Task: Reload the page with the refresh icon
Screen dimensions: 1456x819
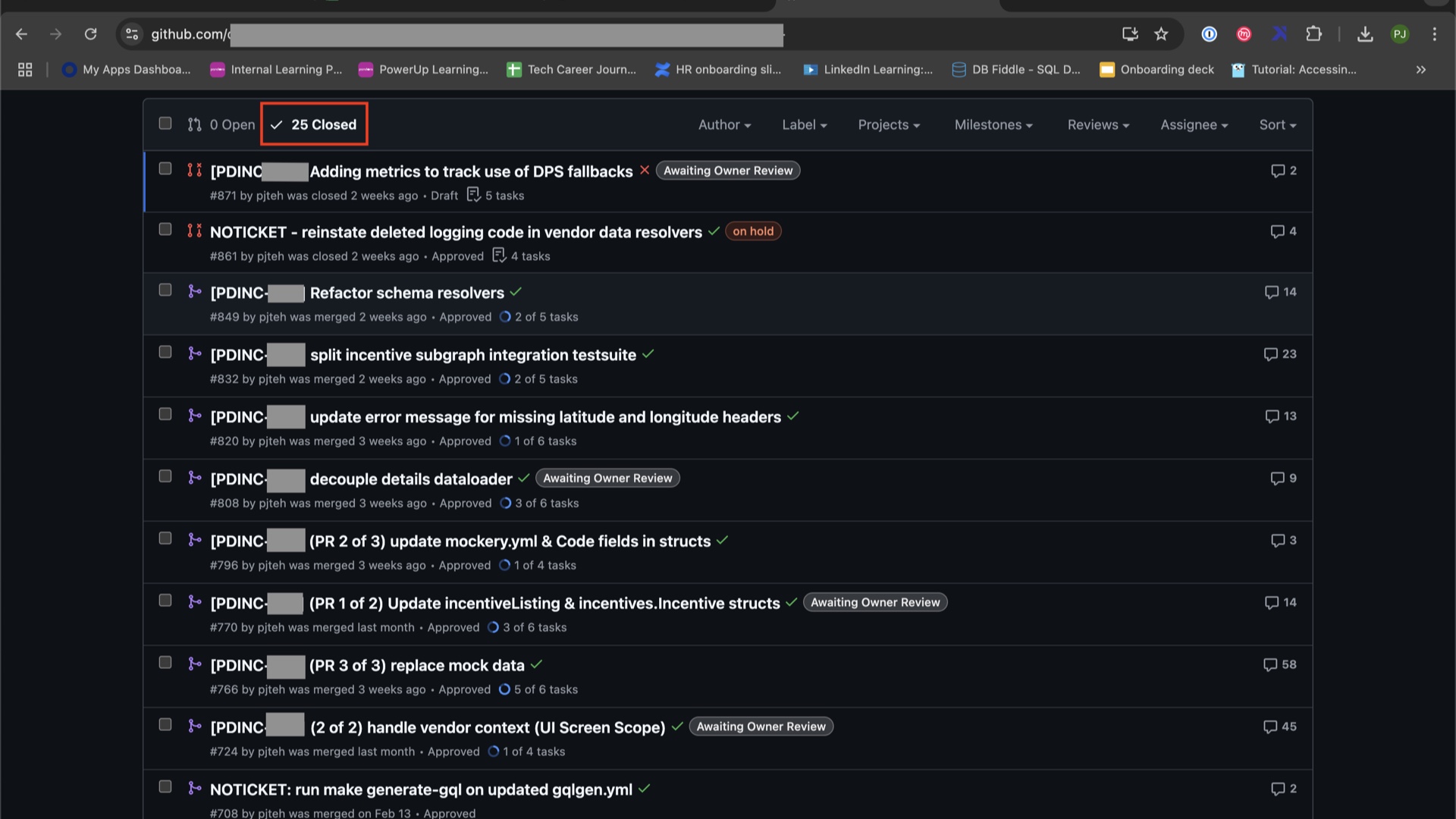Action: (x=90, y=34)
